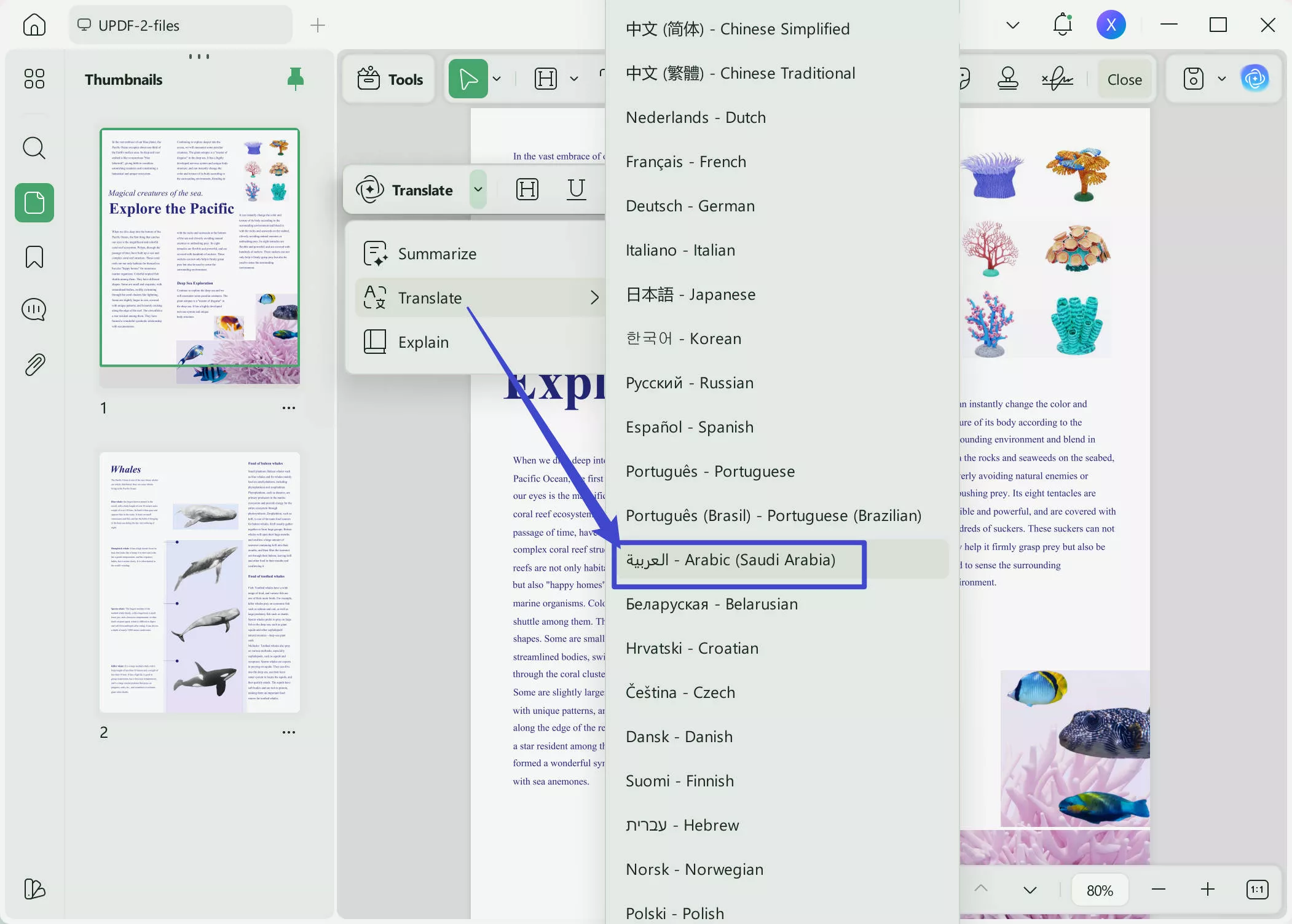
Task: Toggle the highlight (H) tool
Action: [x=526, y=189]
